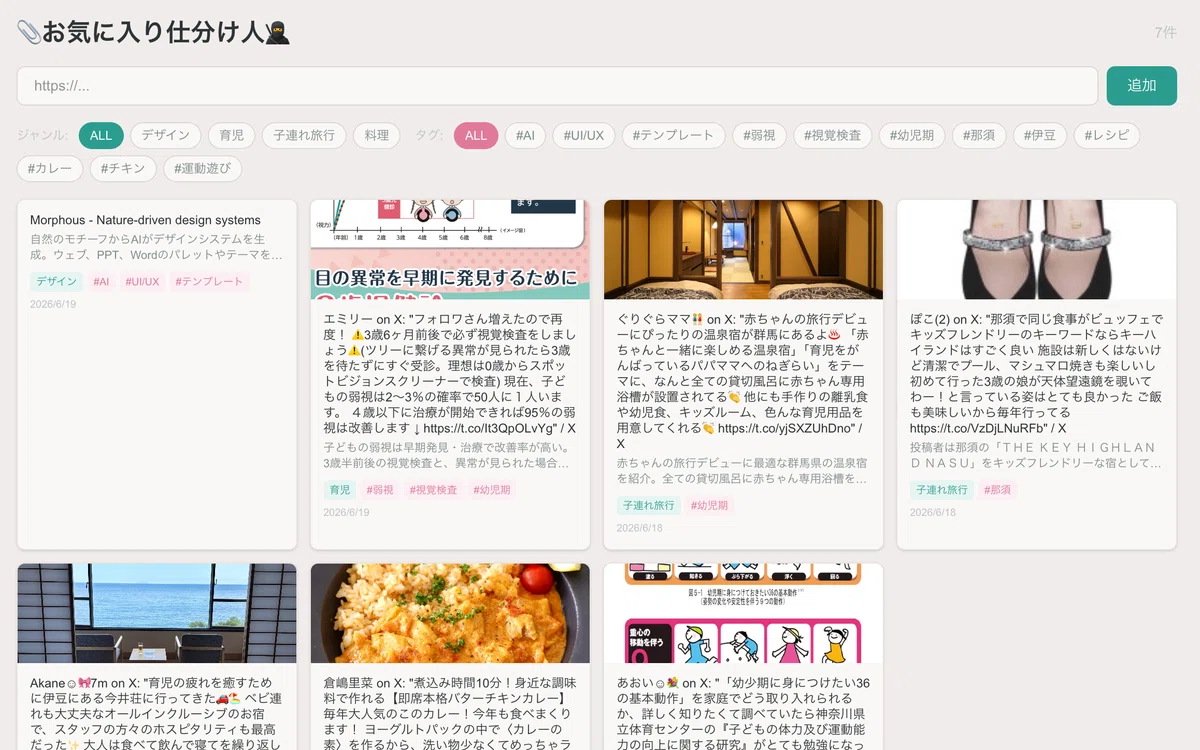This screenshot has height=750, width=1200.
Task: Click #視覚検査 tag on エミリー card
Action: 433,490
